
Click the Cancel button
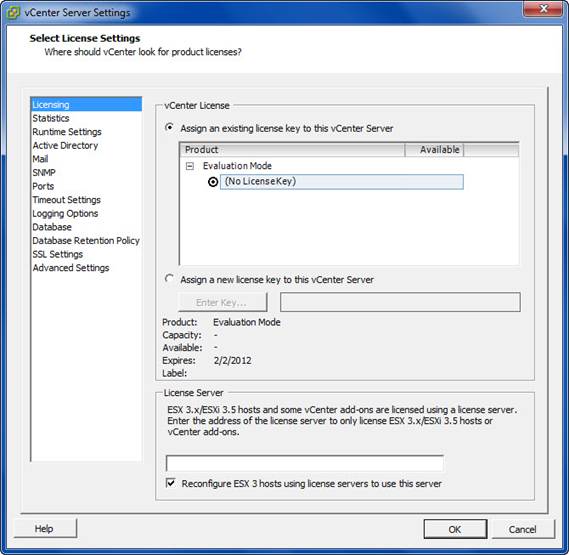(x=523, y=529)
